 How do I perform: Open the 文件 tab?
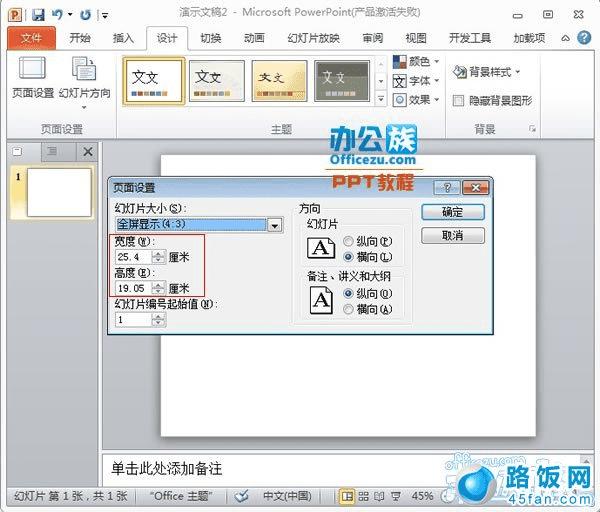click(x=31, y=38)
